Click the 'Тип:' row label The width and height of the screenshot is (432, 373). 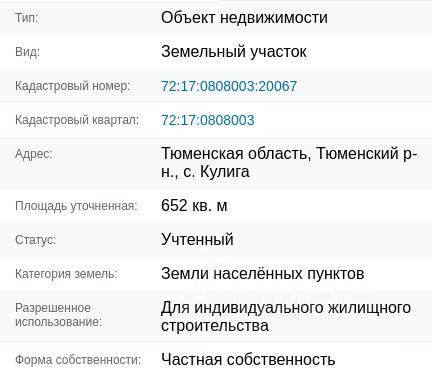click(x=27, y=18)
